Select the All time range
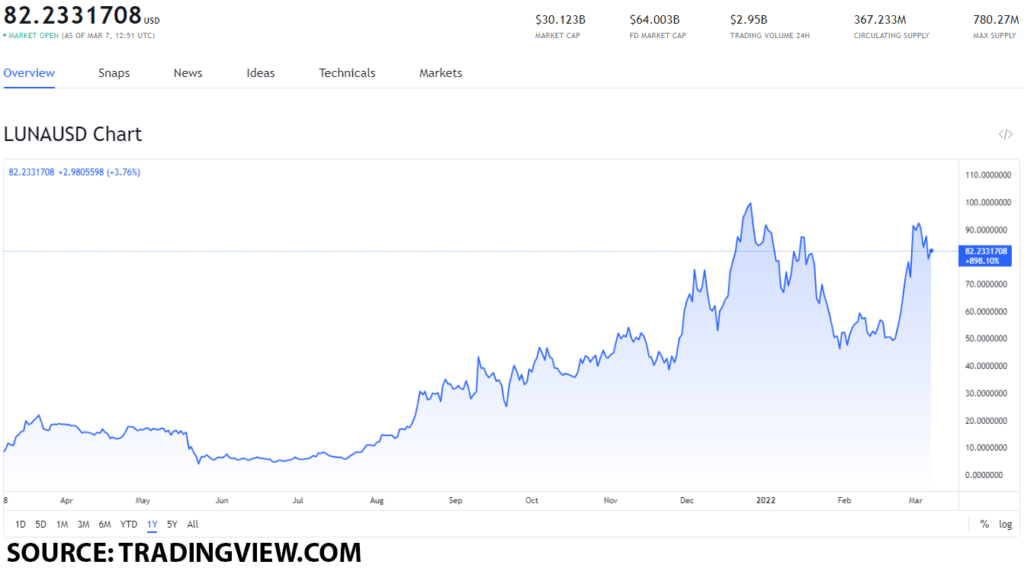This screenshot has height=568, width=1024. [193, 524]
